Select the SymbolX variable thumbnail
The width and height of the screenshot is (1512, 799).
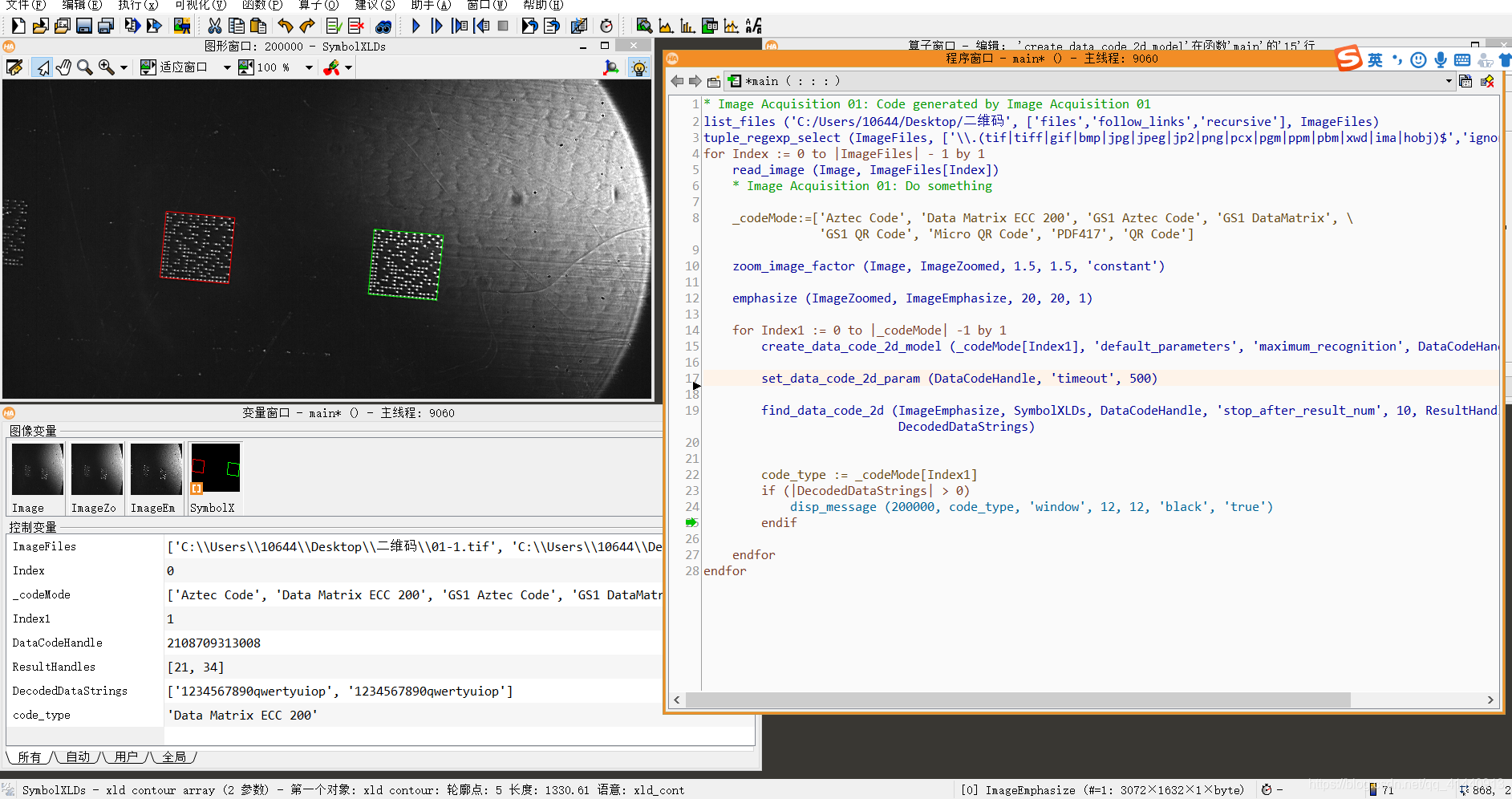215,478
